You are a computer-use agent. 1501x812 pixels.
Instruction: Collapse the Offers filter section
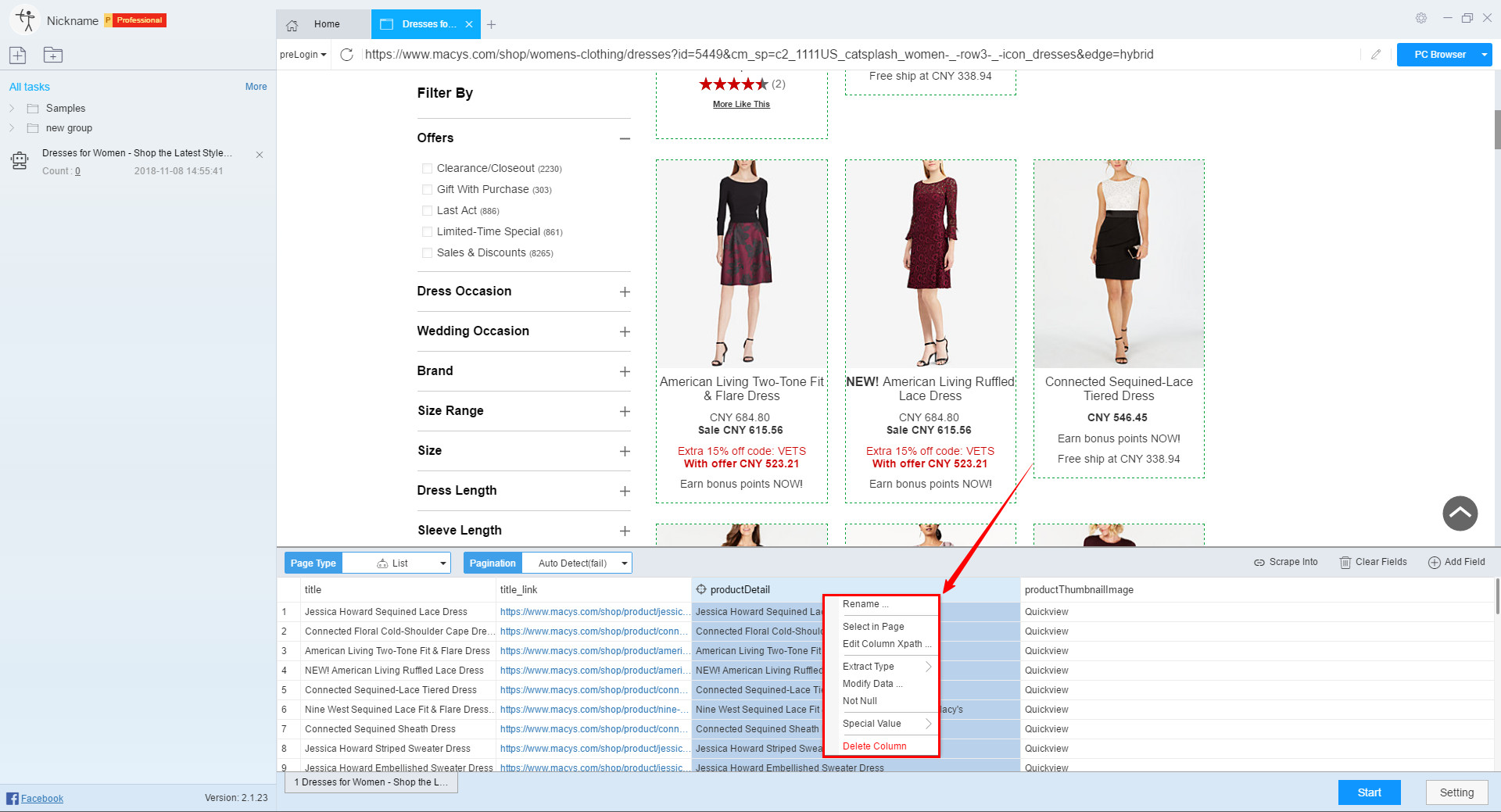625,138
